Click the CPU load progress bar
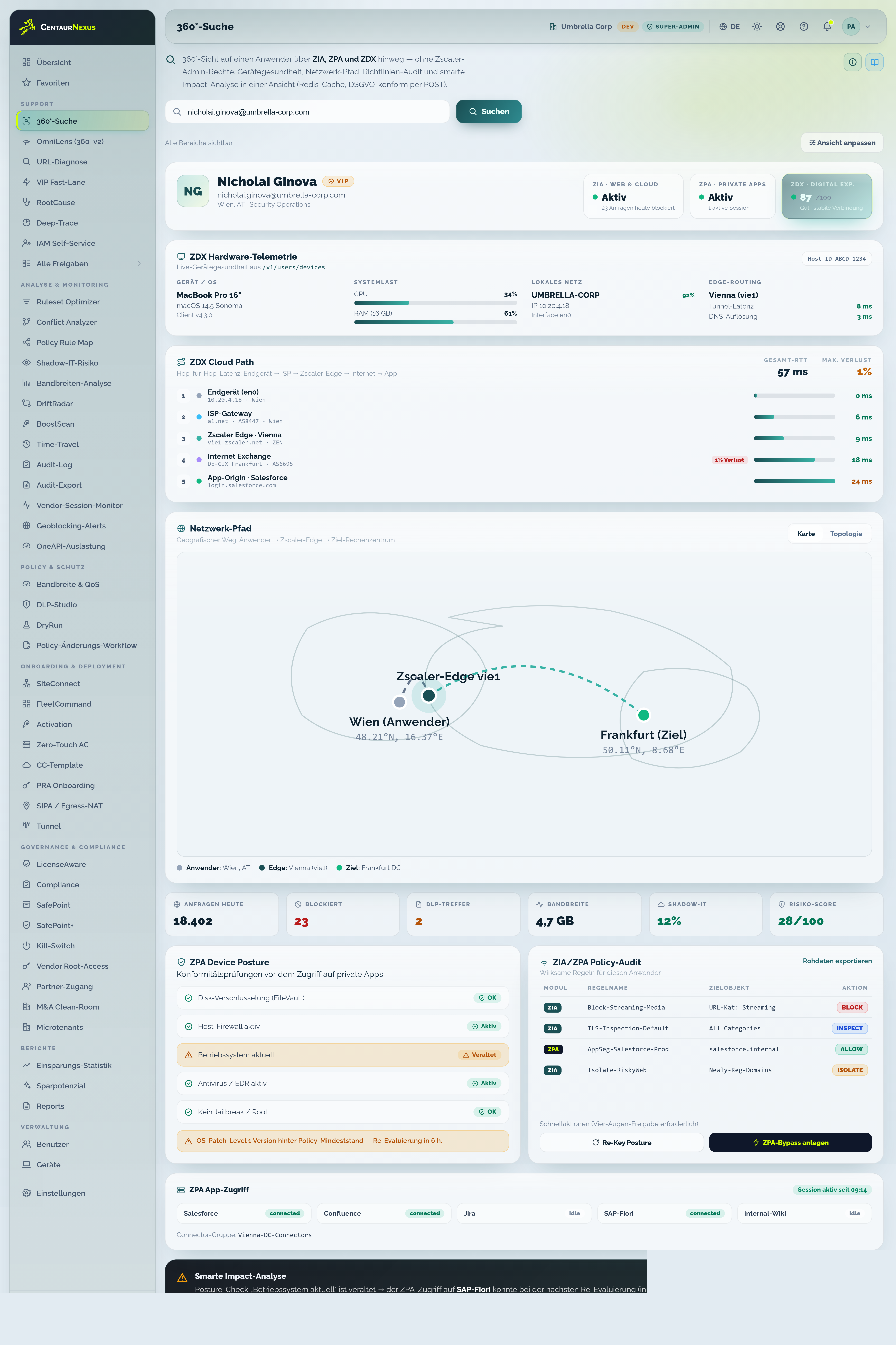The image size is (896, 1345). pos(435,303)
